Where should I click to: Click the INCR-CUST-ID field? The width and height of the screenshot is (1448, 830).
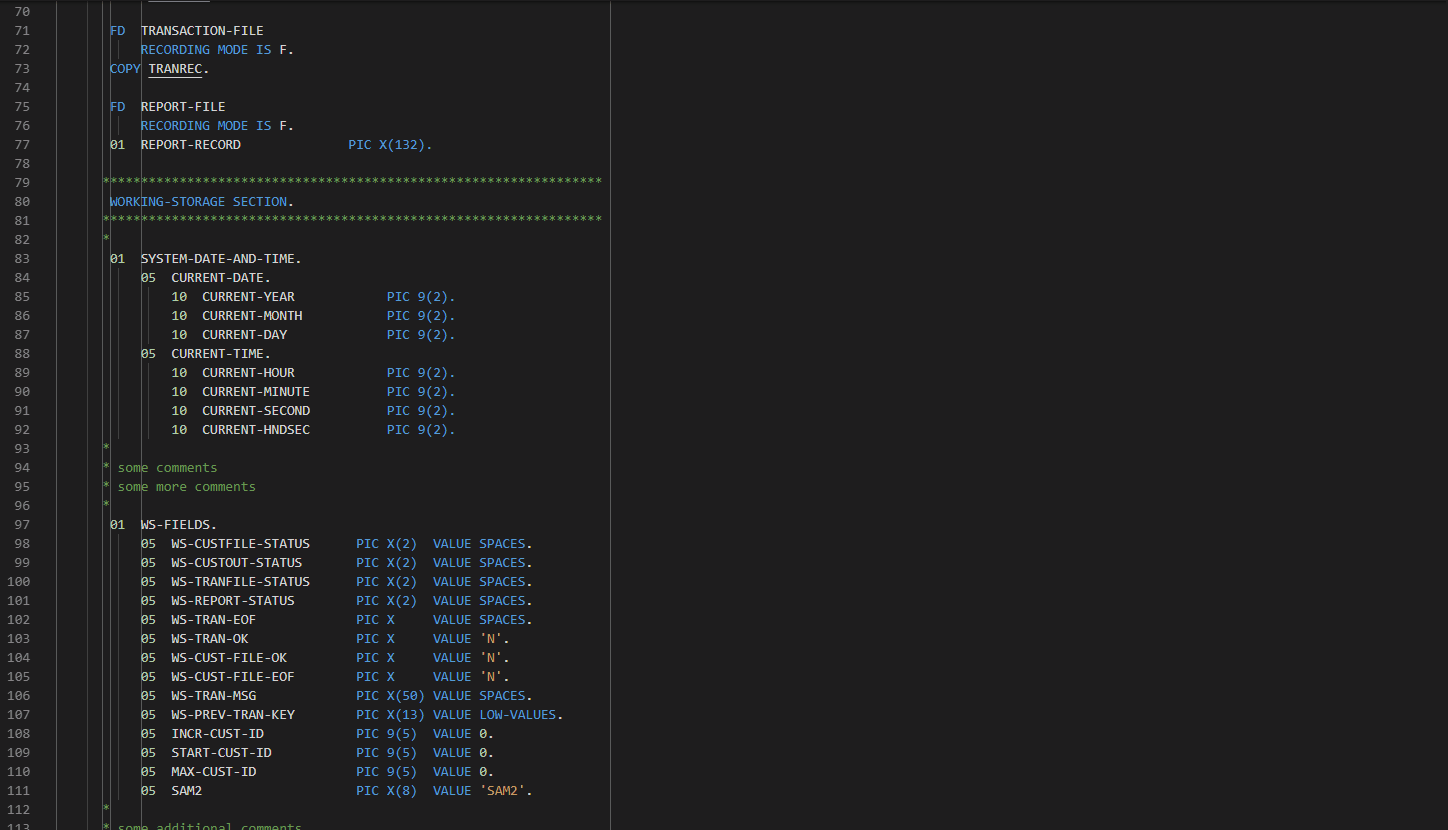pyautogui.click(x=217, y=734)
